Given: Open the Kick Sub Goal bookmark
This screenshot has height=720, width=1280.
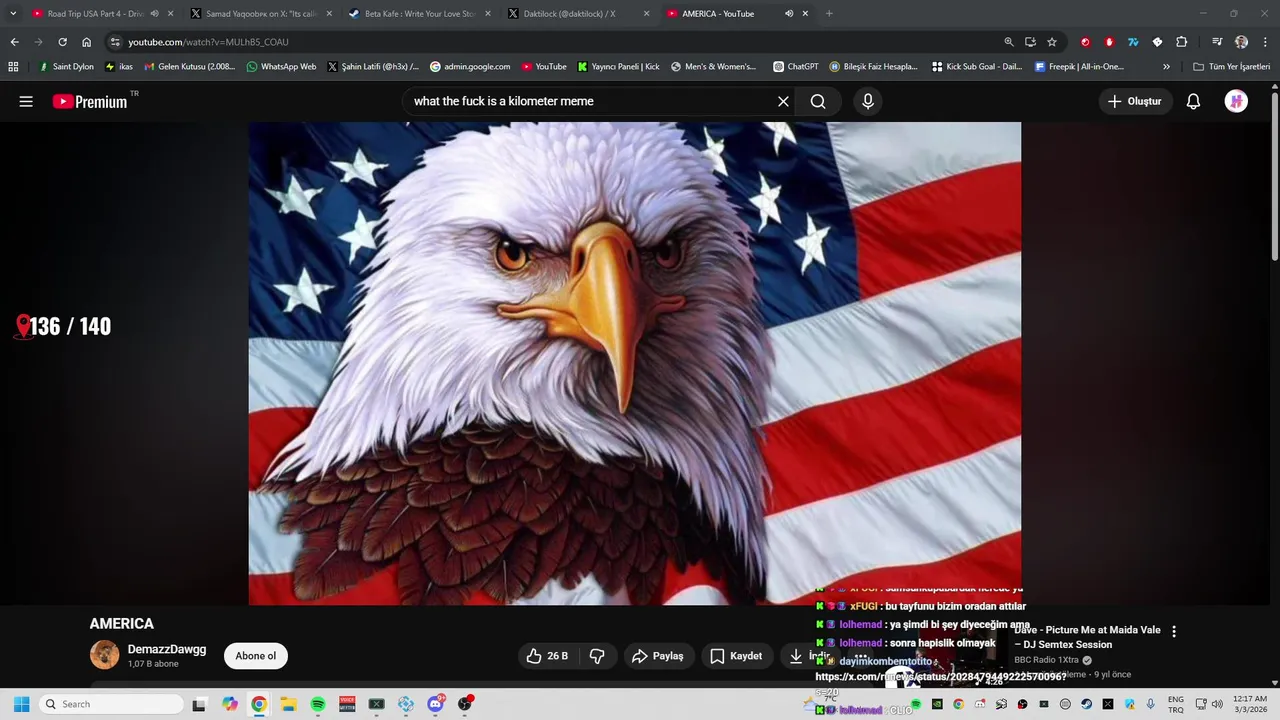Looking at the screenshot, I should pyautogui.click(x=977, y=67).
